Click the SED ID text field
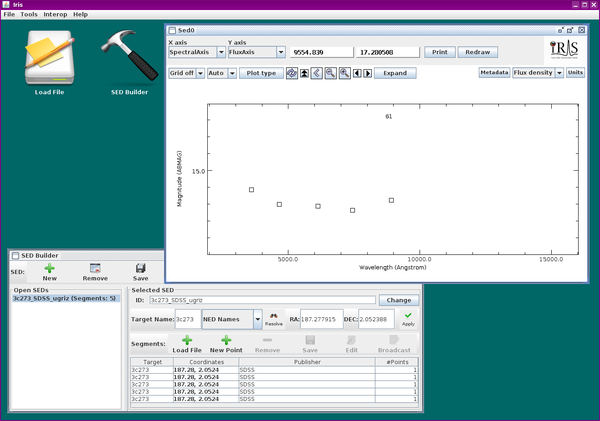The image size is (600, 421). 262,300
